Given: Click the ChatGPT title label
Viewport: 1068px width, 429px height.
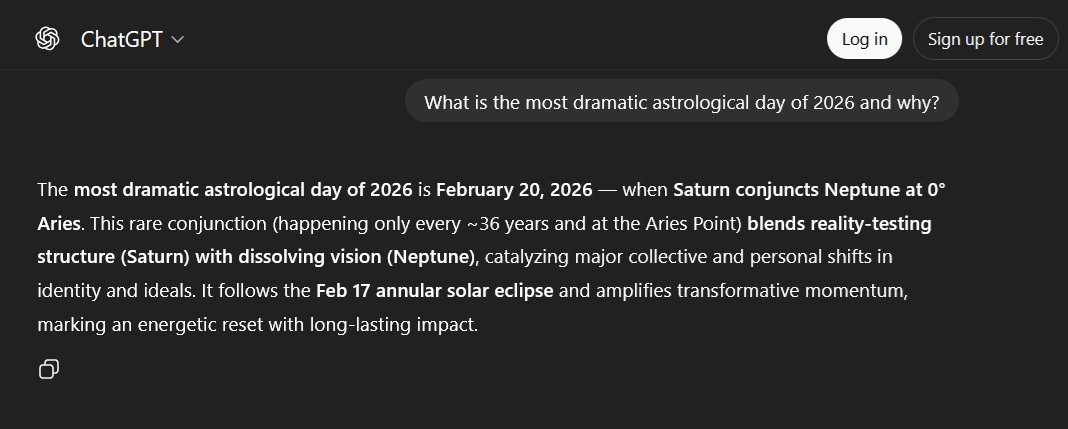Looking at the screenshot, I should (122, 40).
